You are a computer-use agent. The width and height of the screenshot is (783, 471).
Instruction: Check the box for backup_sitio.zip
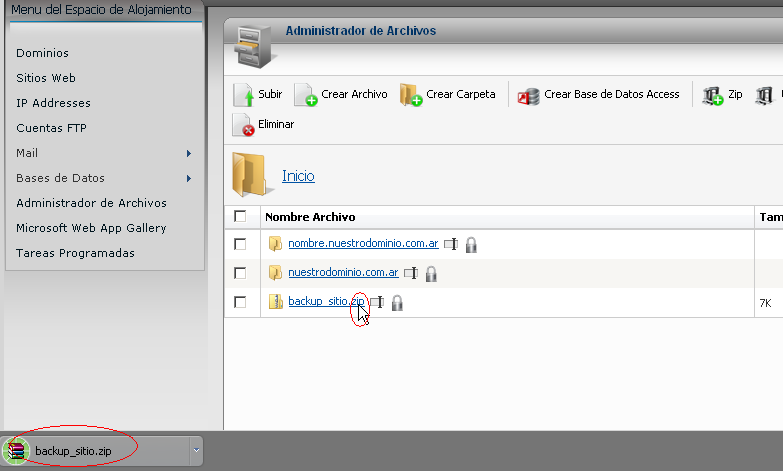[x=240, y=302]
